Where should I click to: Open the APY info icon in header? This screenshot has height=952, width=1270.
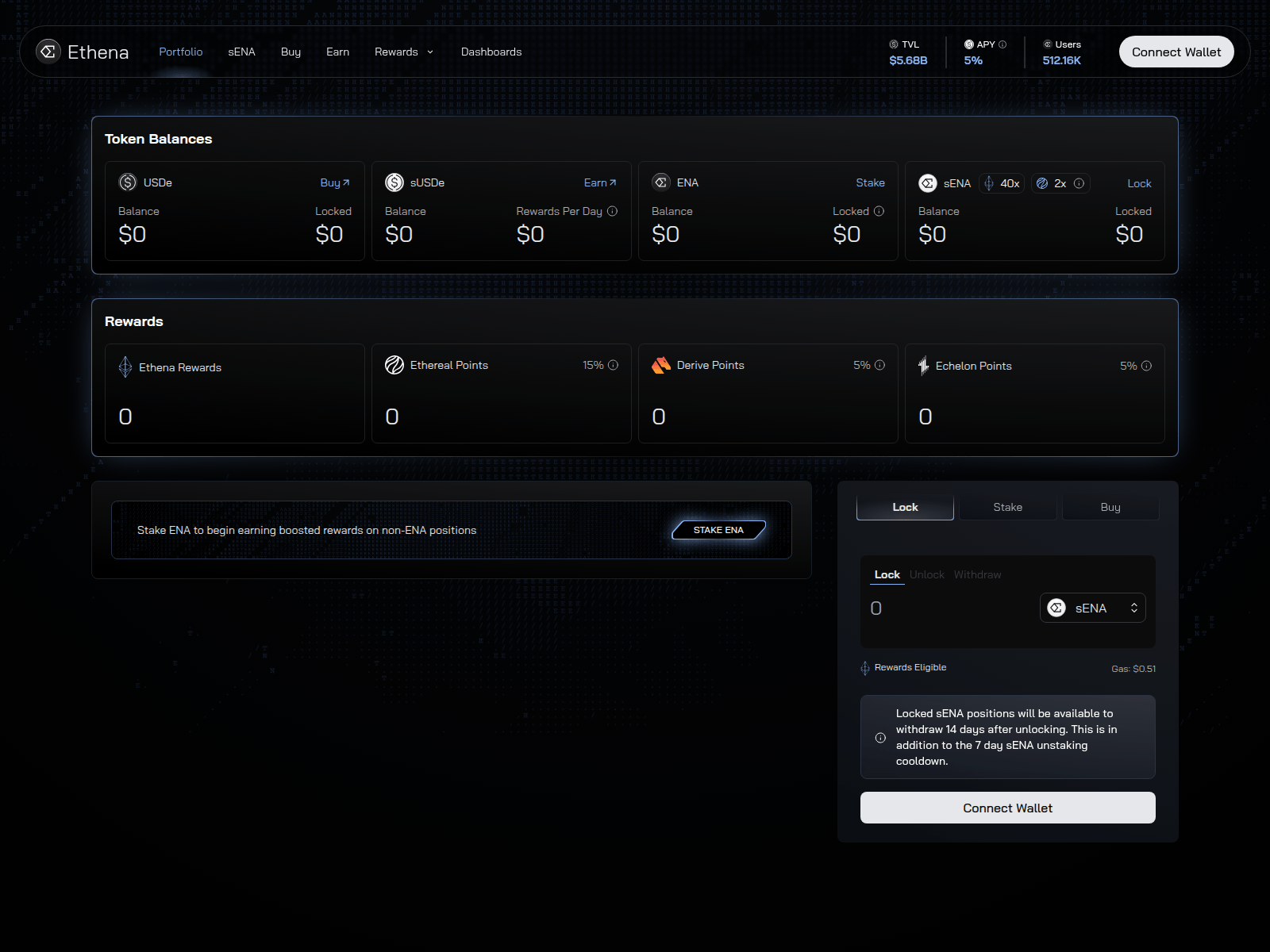(1003, 44)
